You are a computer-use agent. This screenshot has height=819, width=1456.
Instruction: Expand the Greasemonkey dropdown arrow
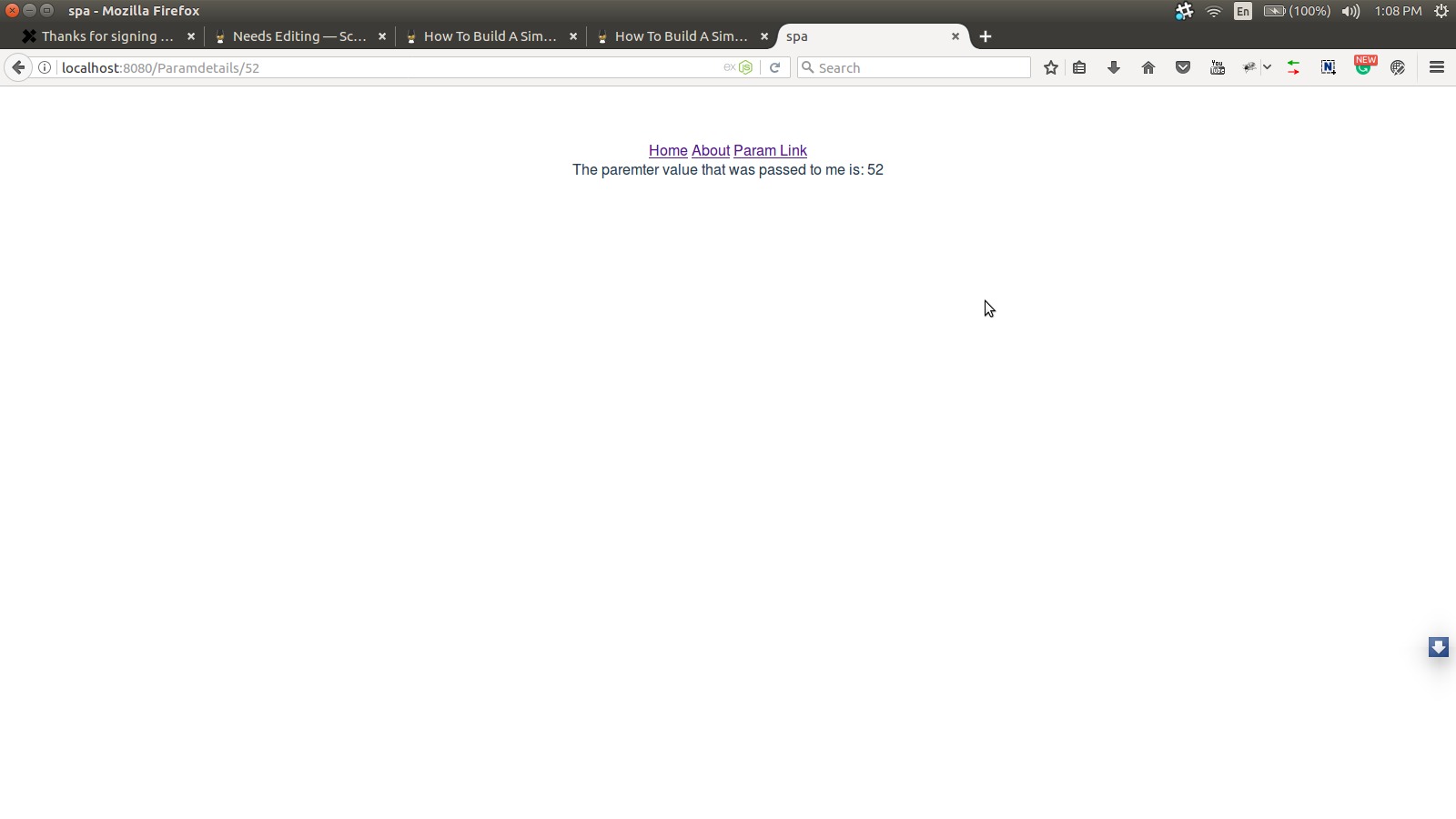pos(1267,67)
